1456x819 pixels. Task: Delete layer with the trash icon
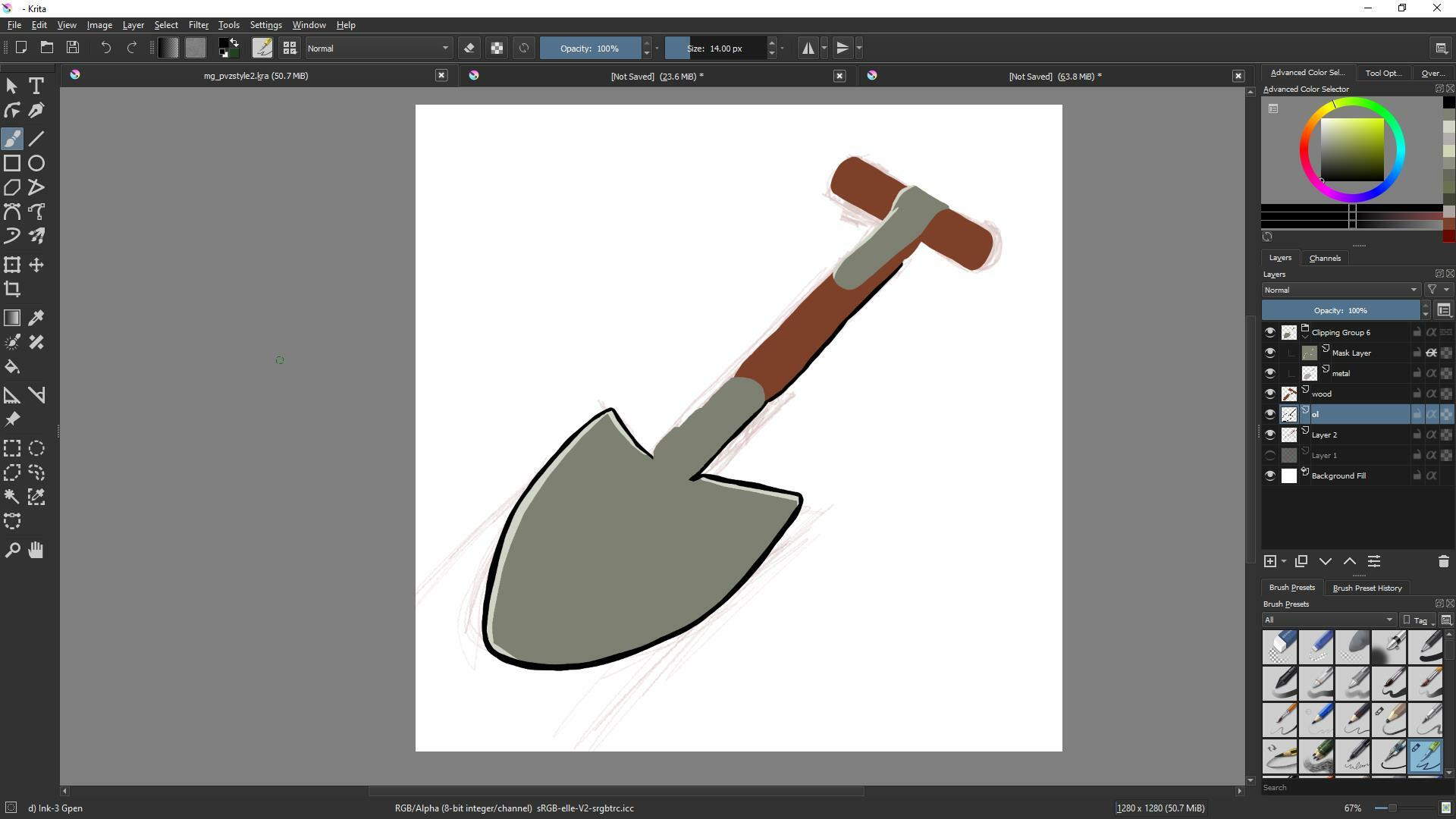click(1443, 561)
